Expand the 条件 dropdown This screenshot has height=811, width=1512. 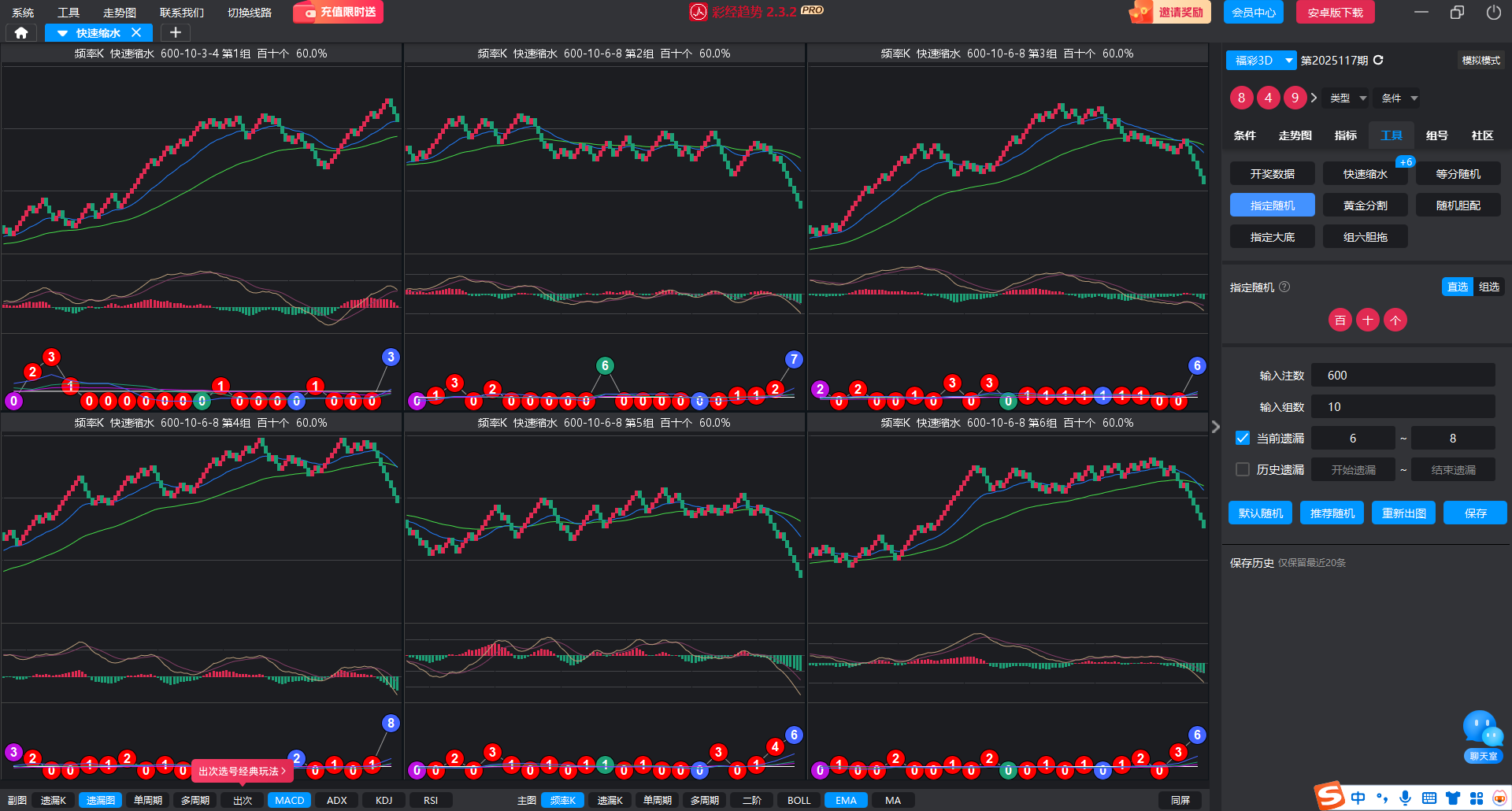tap(1399, 98)
